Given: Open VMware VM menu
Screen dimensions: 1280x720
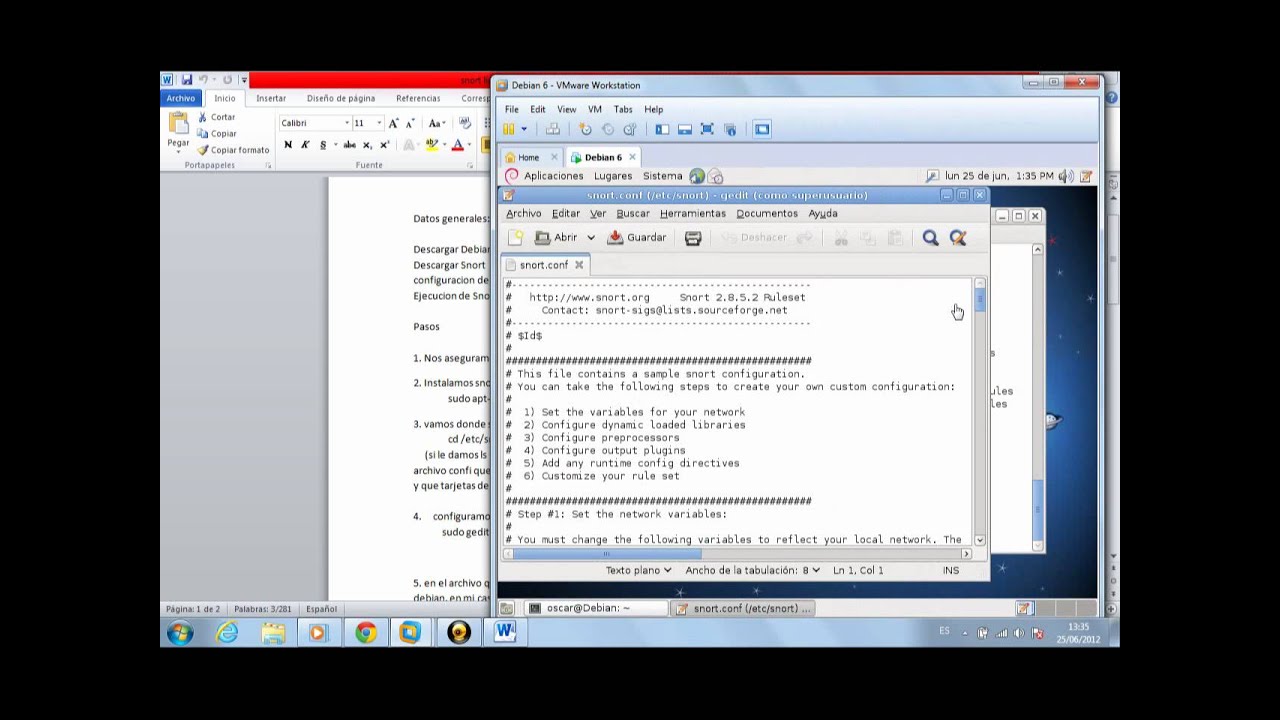Looking at the screenshot, I should click(595, 109).
